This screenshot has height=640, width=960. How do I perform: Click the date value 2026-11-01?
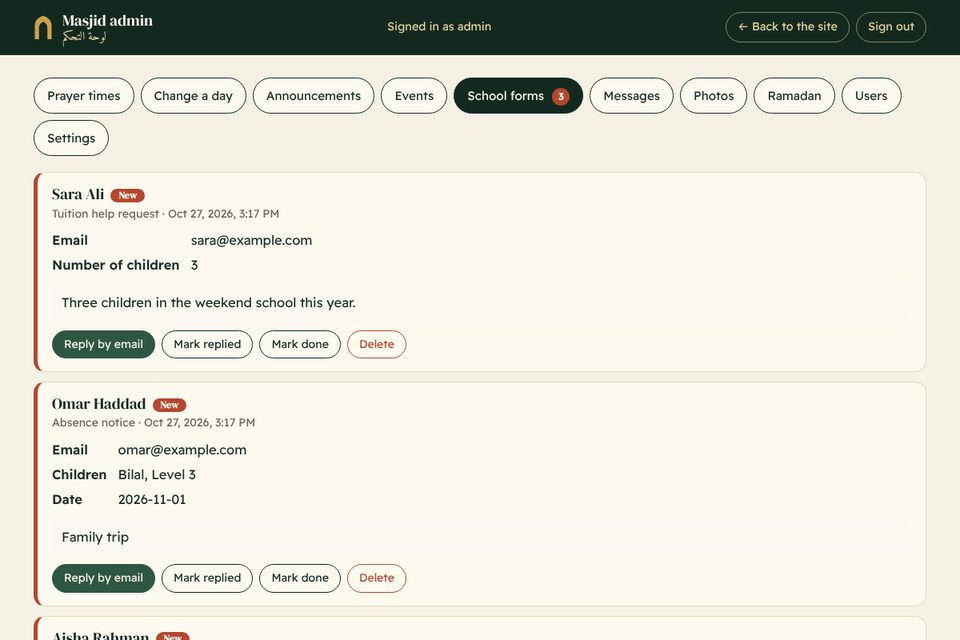click(152, 500)
